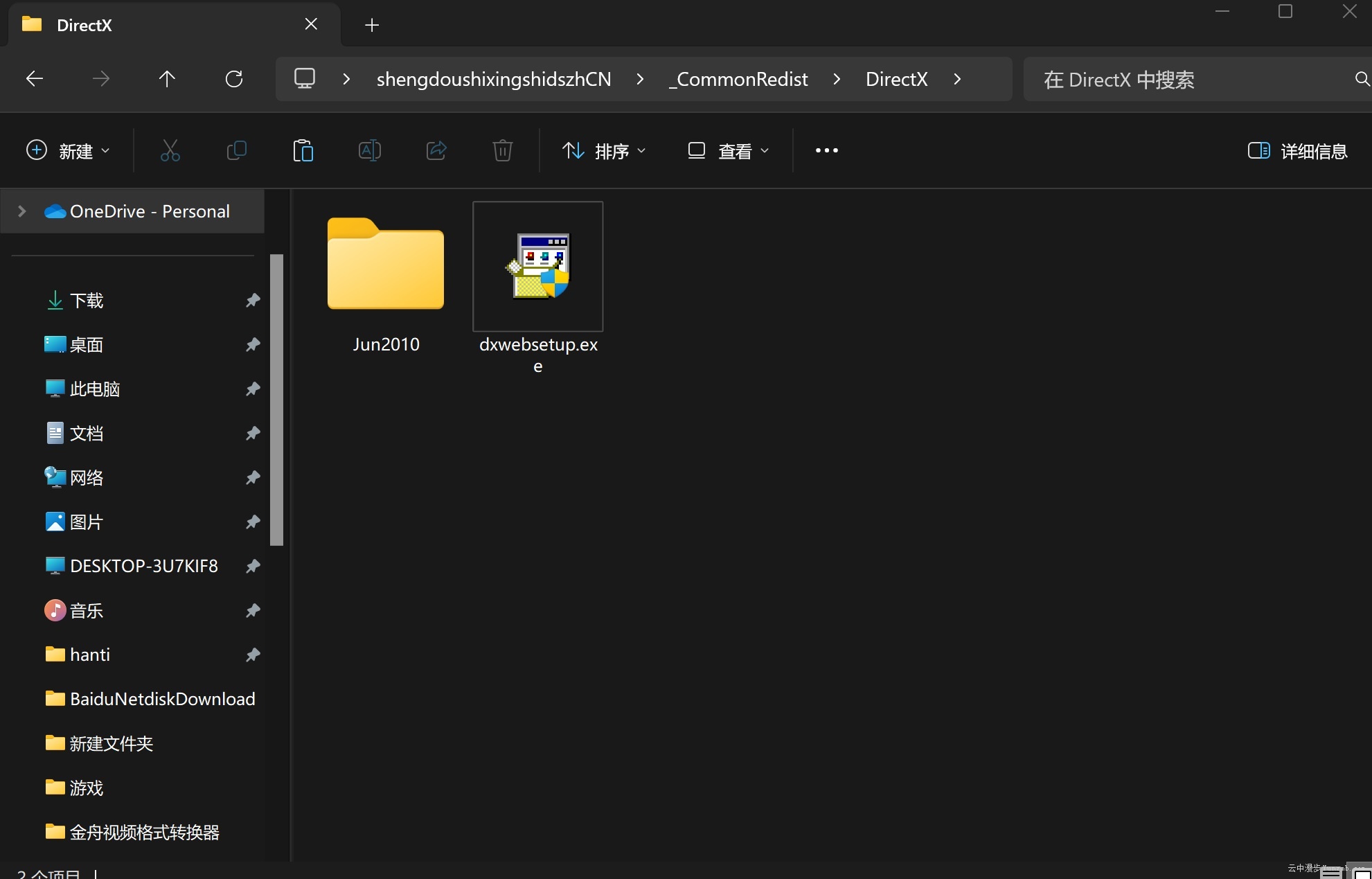Go up one folder level
Screen dimensions: 1372x879
point(167,79)
